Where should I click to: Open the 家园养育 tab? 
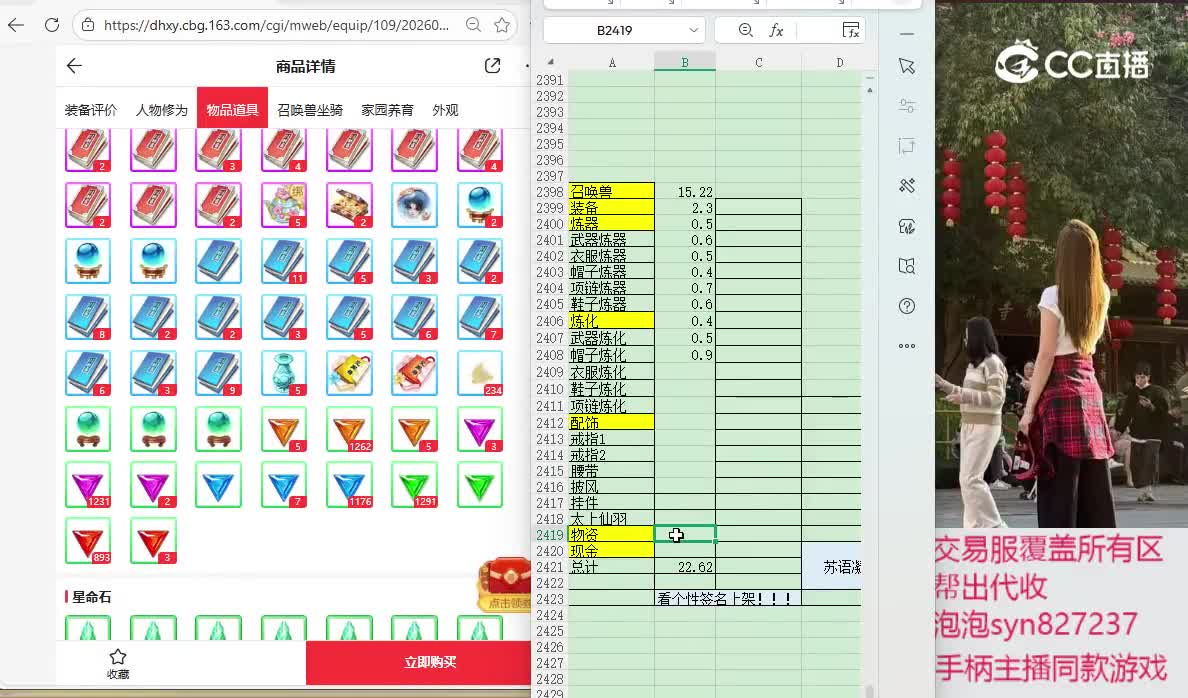[x=387, y=110]
